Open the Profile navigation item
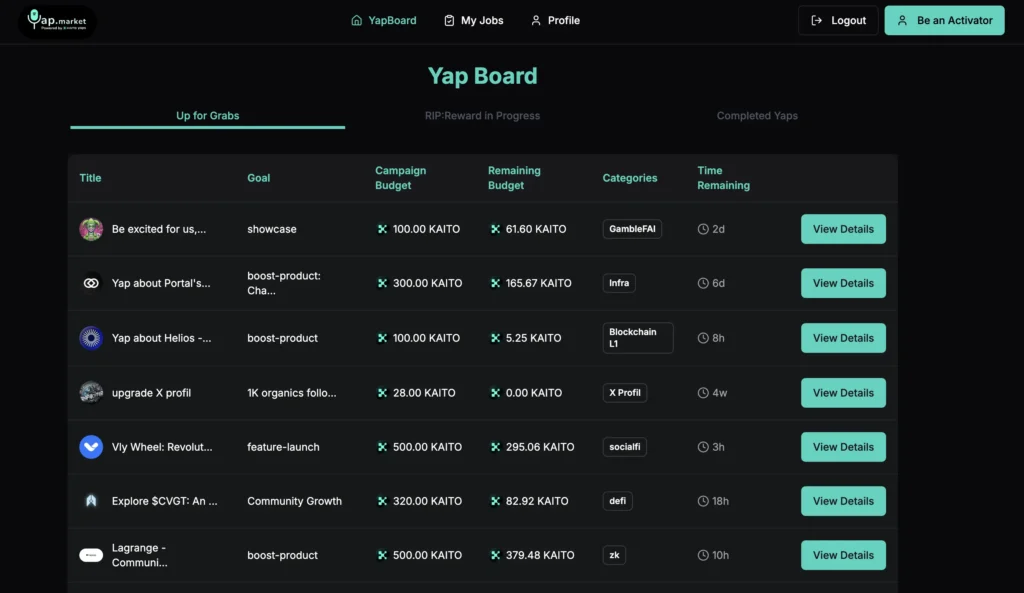The height and width of the screenshot is (593, 1024). (555, 20)
